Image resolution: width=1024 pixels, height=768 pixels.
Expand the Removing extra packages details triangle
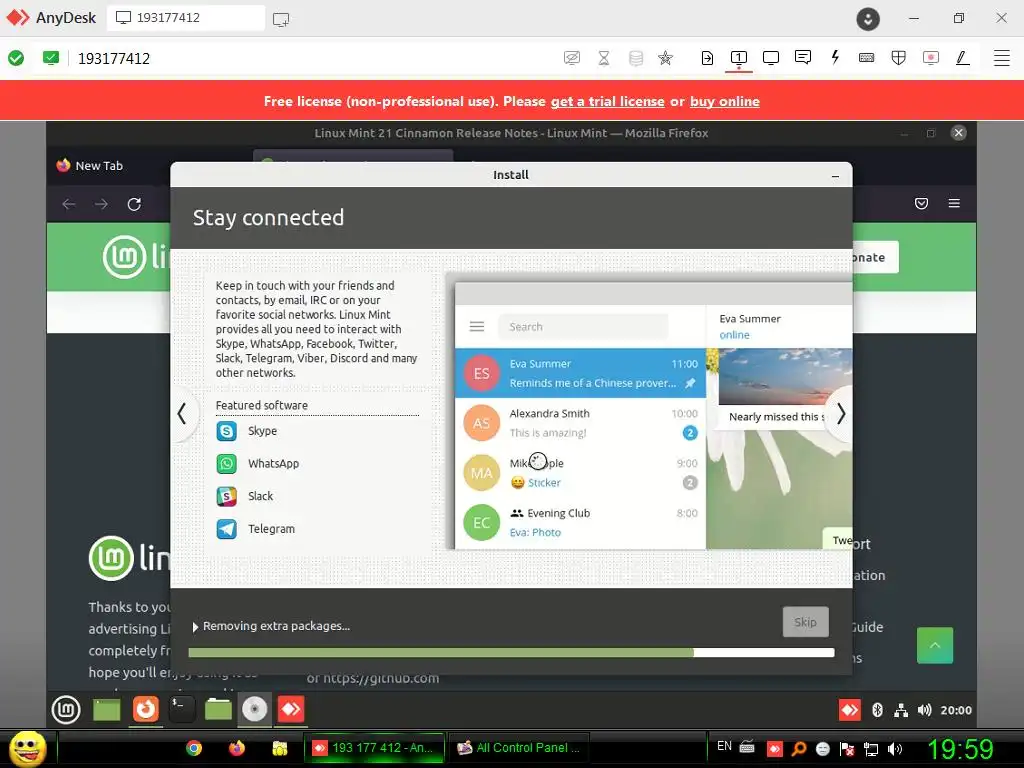coord(195,627)
